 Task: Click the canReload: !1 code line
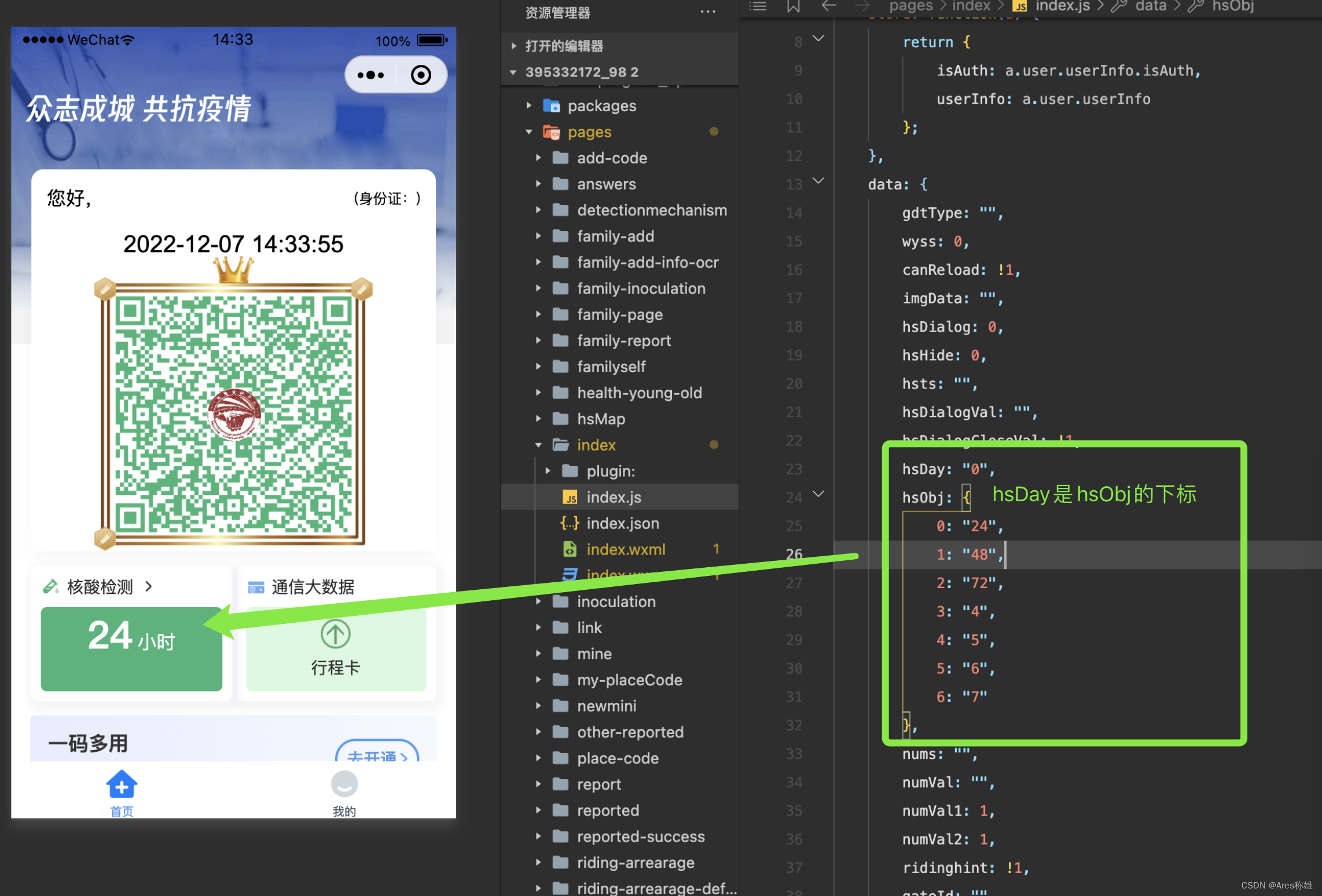coord(961,270)
